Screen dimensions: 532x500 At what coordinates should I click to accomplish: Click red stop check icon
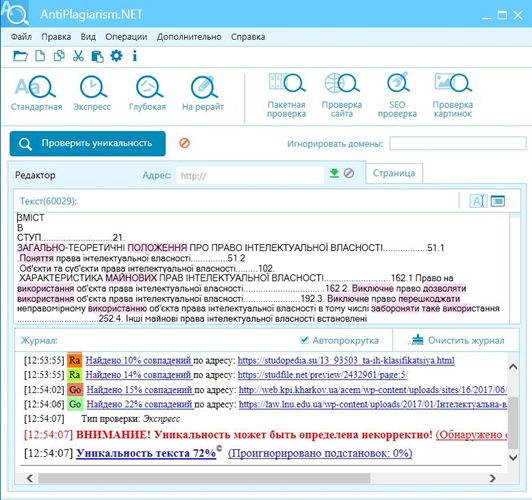pos(185,143)
